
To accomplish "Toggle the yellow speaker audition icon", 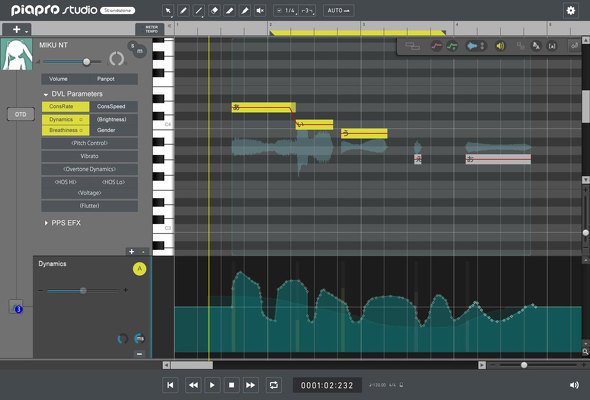I will pyautogui.click(x=500, y=46).
